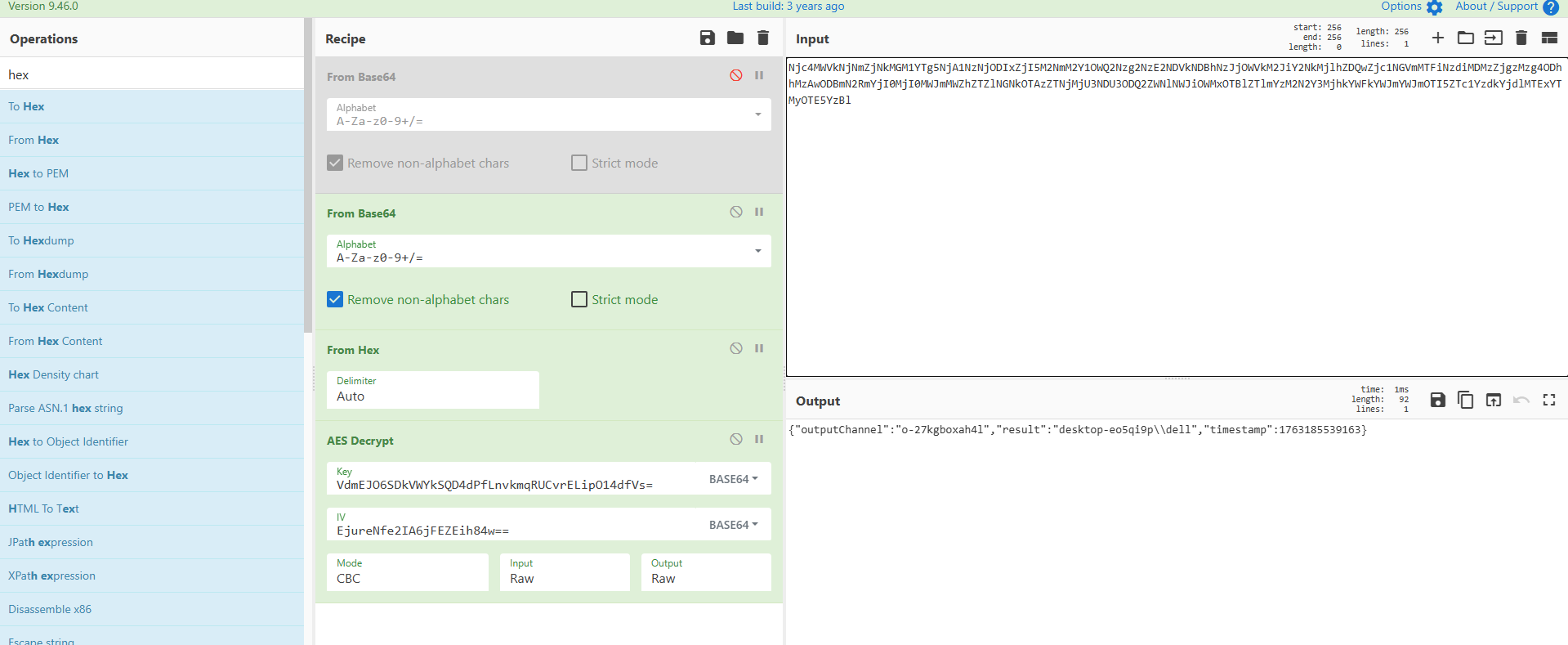
Task: Click the Save recipe icon
Action: [708, 38]
